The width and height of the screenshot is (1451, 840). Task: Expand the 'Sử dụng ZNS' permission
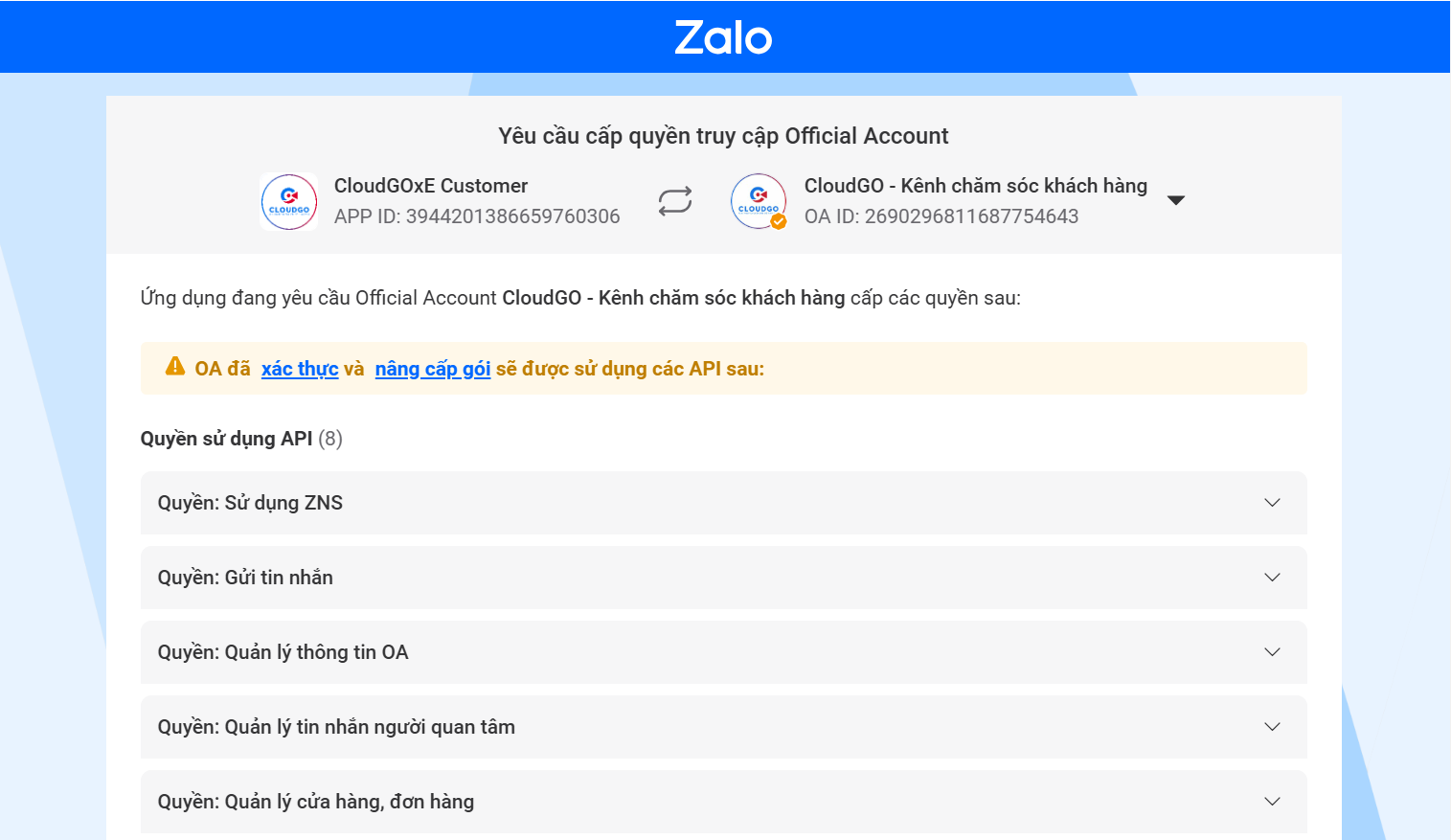point(1272,503)
